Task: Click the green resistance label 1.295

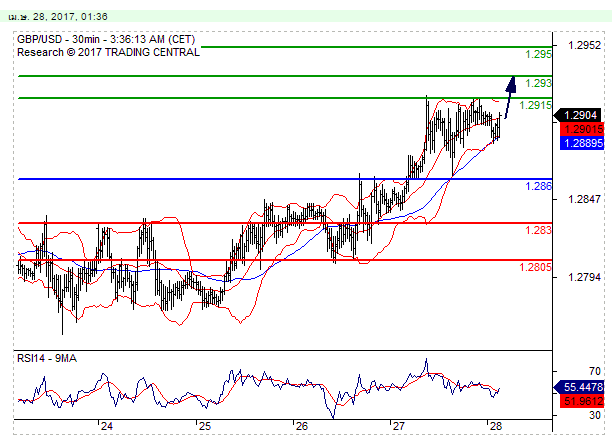Action: coord(538,54)
